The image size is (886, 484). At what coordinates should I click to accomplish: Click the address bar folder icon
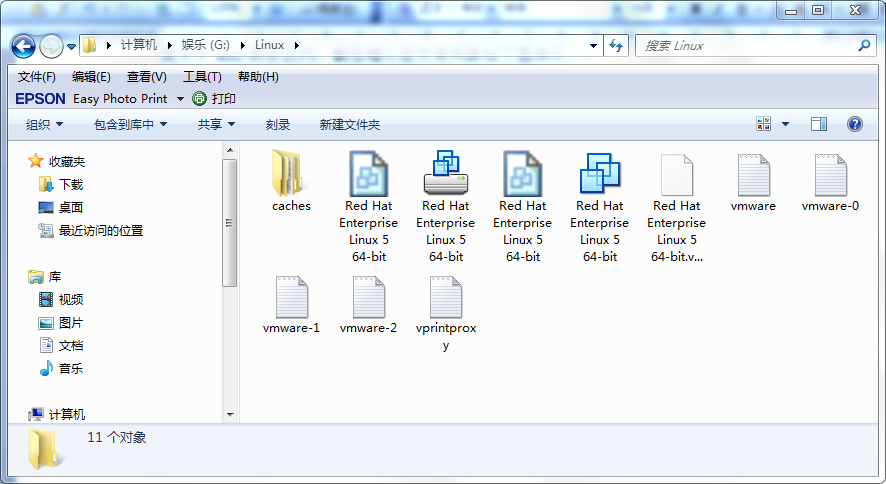click(89, 45)
